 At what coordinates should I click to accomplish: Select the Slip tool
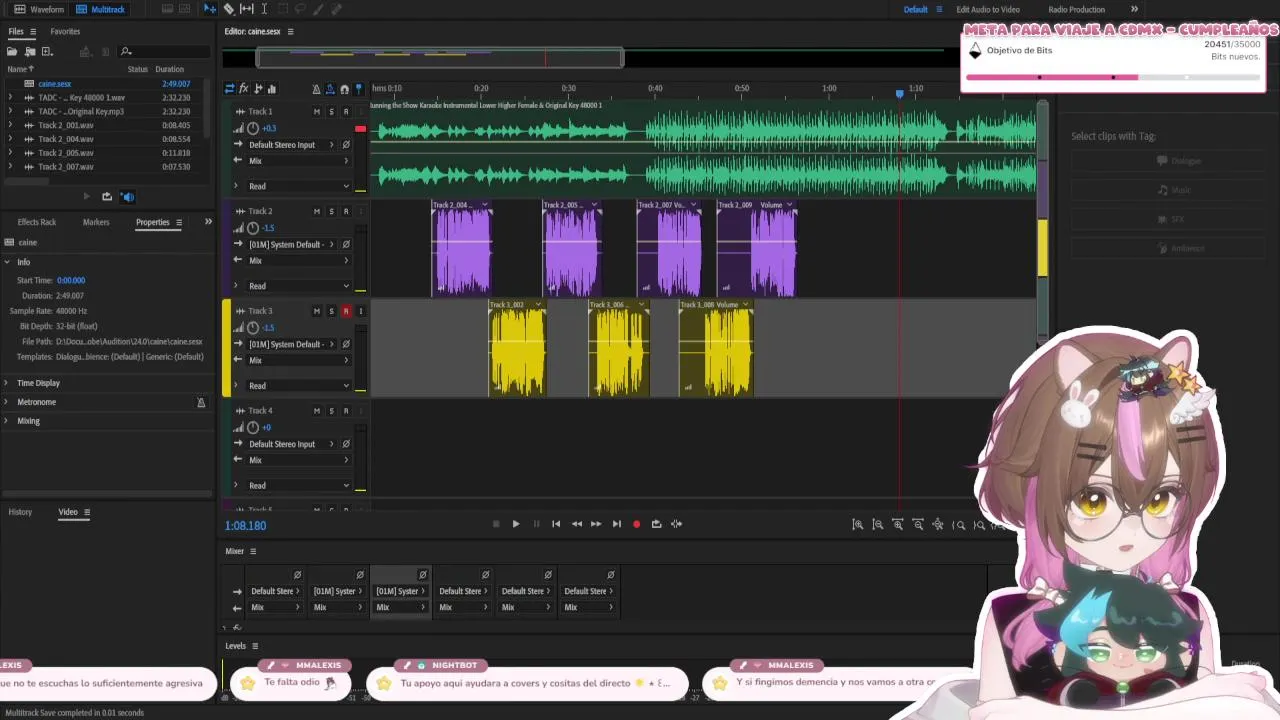click(247, 9)
